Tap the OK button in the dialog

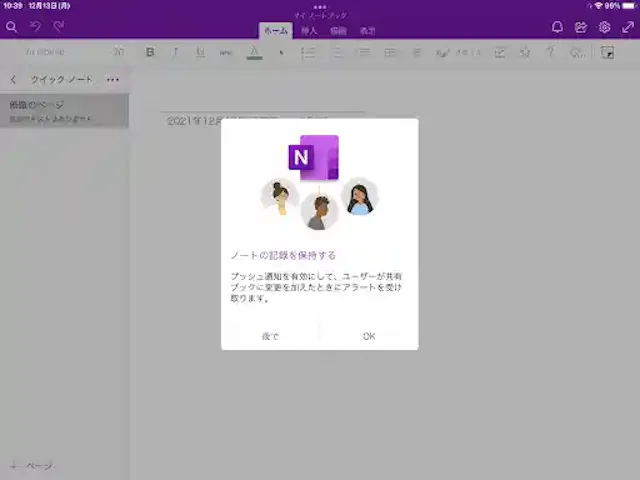pyautogui.click(x=369, y=336)
